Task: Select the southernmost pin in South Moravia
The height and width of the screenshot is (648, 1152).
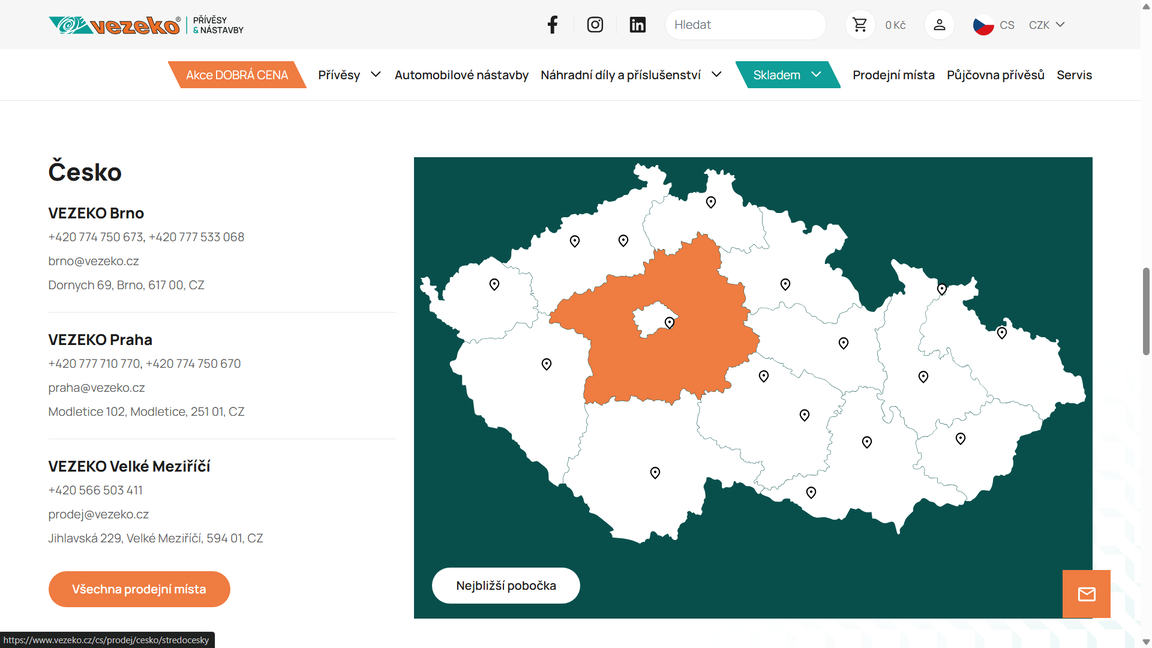Action: point(811,492)
